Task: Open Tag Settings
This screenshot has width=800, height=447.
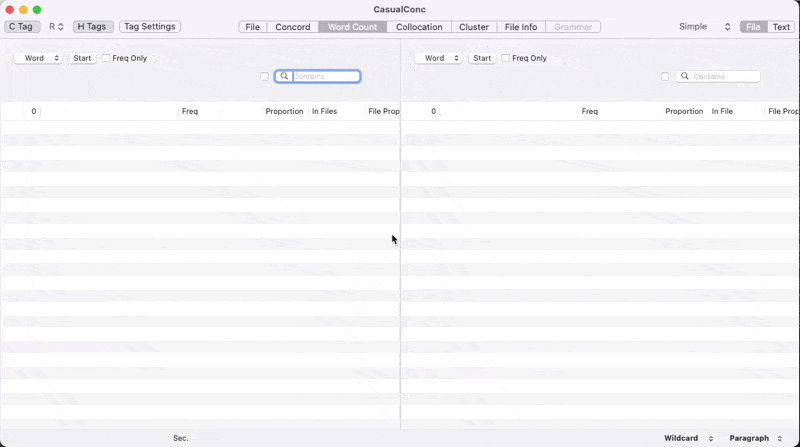Action: [x=150, y=27]
